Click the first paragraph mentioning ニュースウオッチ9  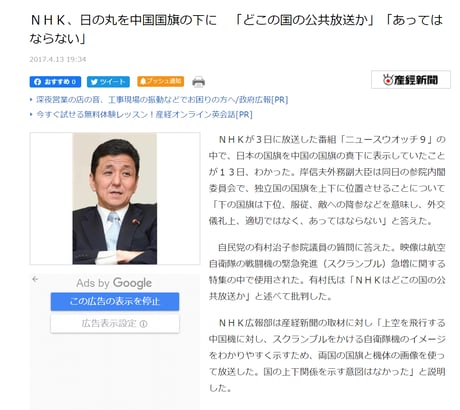(x=327, y=180)
